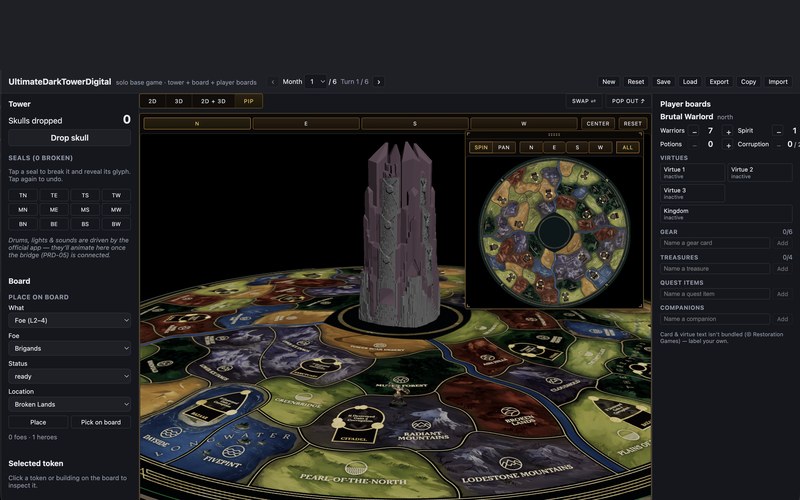Click the treasure name field
The image size is (800, 500).
point(715,268)
